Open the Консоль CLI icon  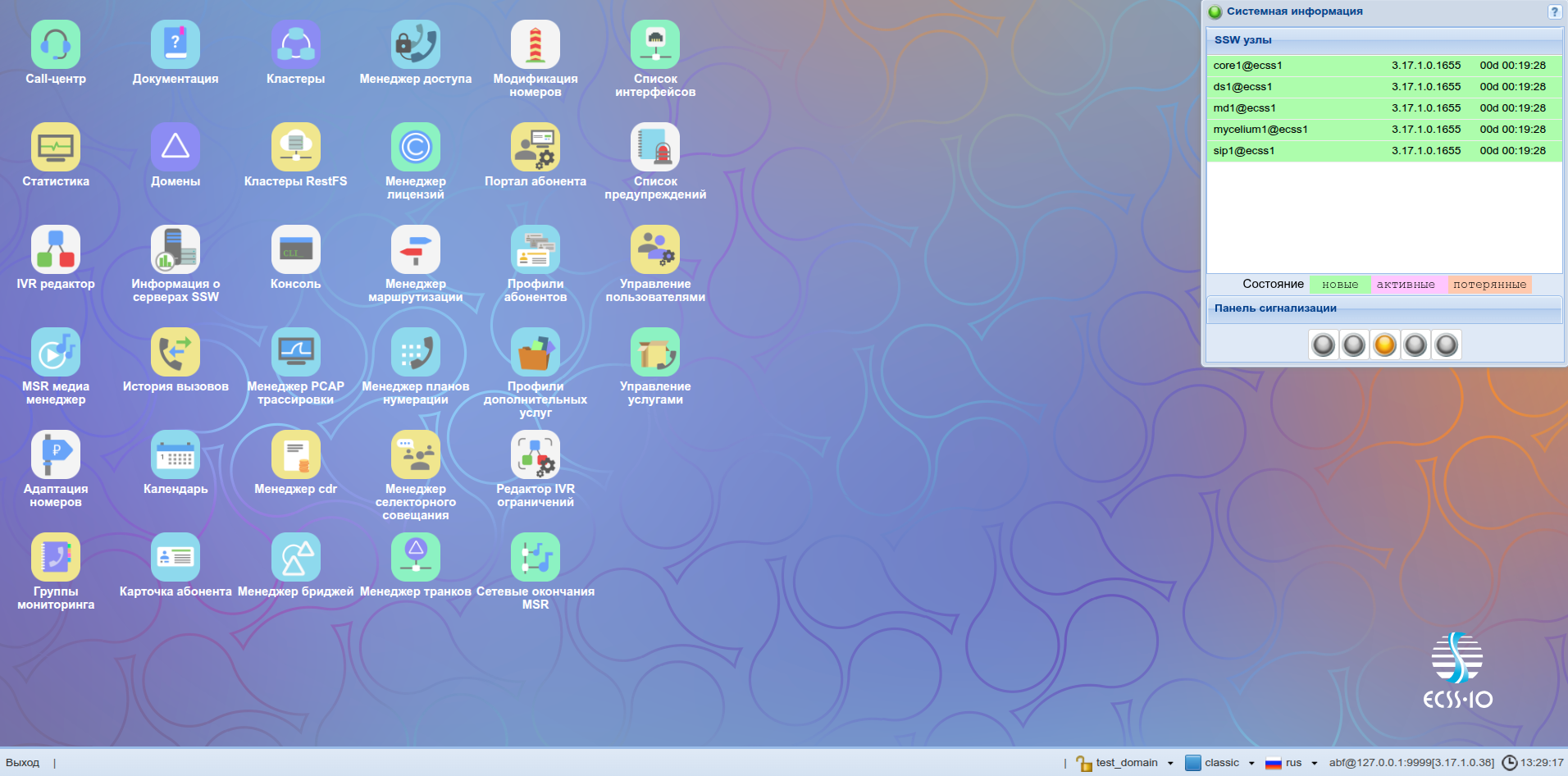tap(296, 249)
